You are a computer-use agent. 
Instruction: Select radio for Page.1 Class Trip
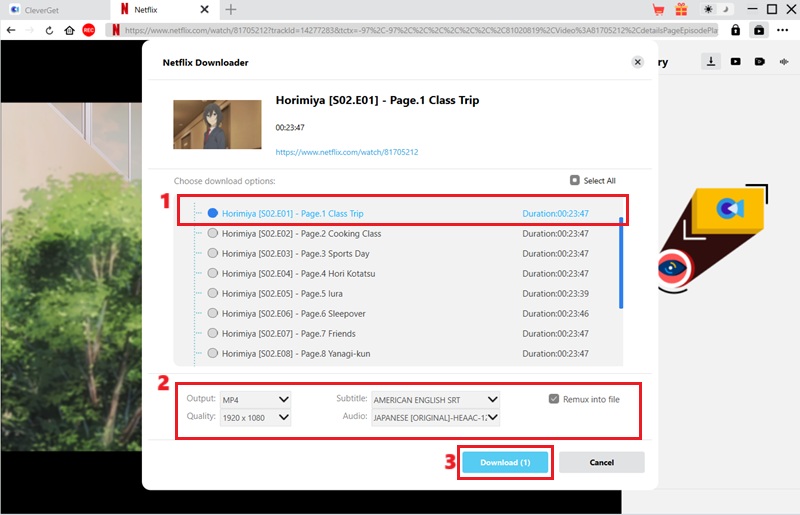pos(213,213)
